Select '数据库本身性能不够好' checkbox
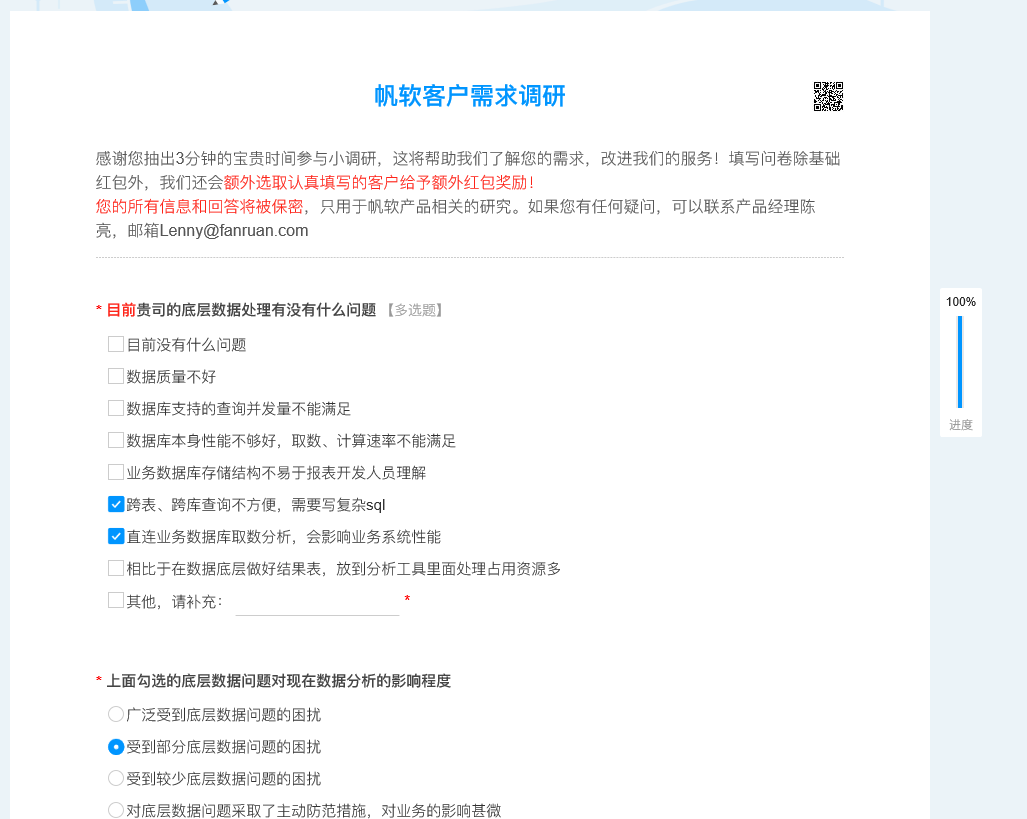Screen dimensions: 1027x819 (116, 440)
